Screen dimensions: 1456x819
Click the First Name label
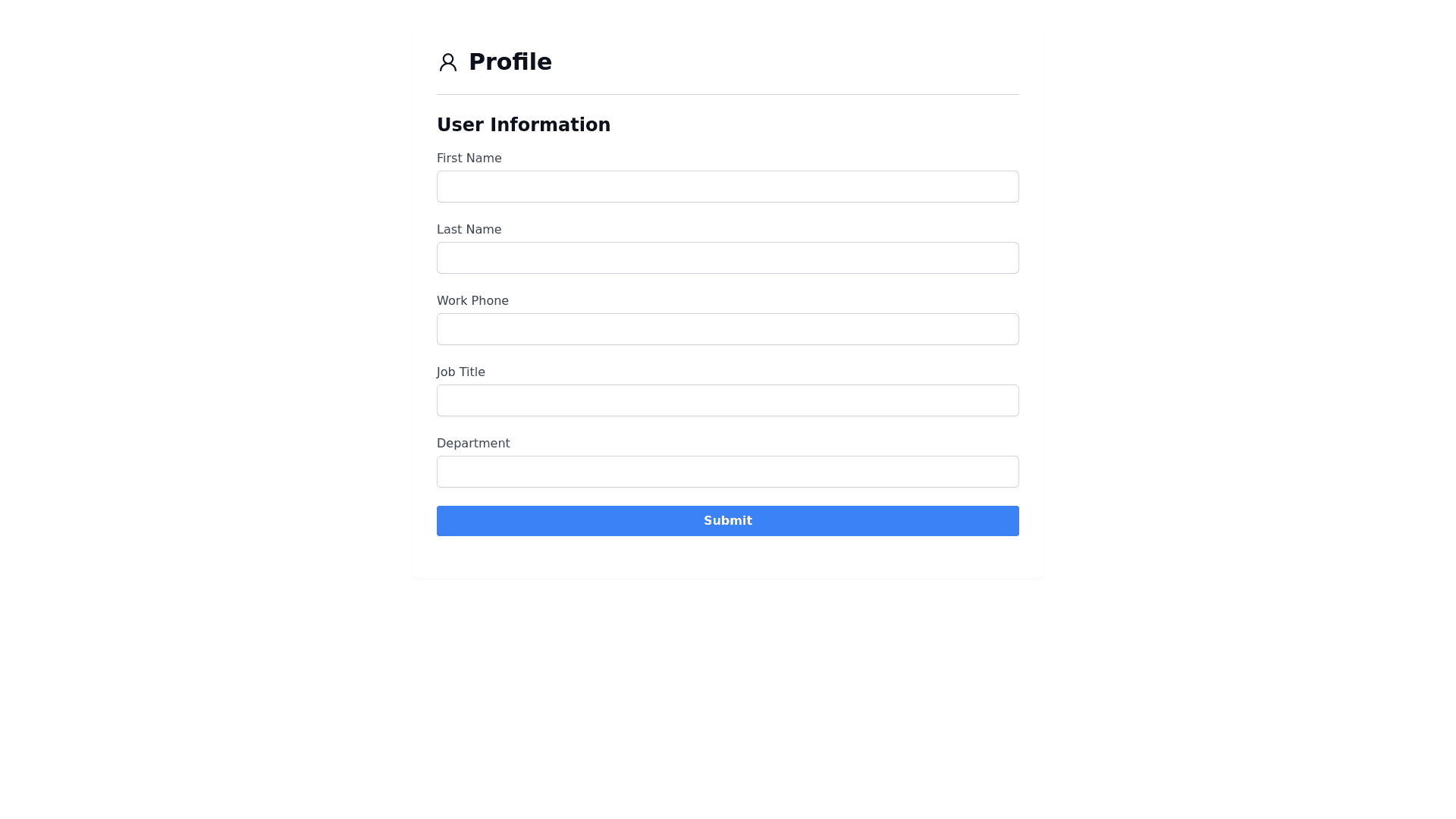469,158
